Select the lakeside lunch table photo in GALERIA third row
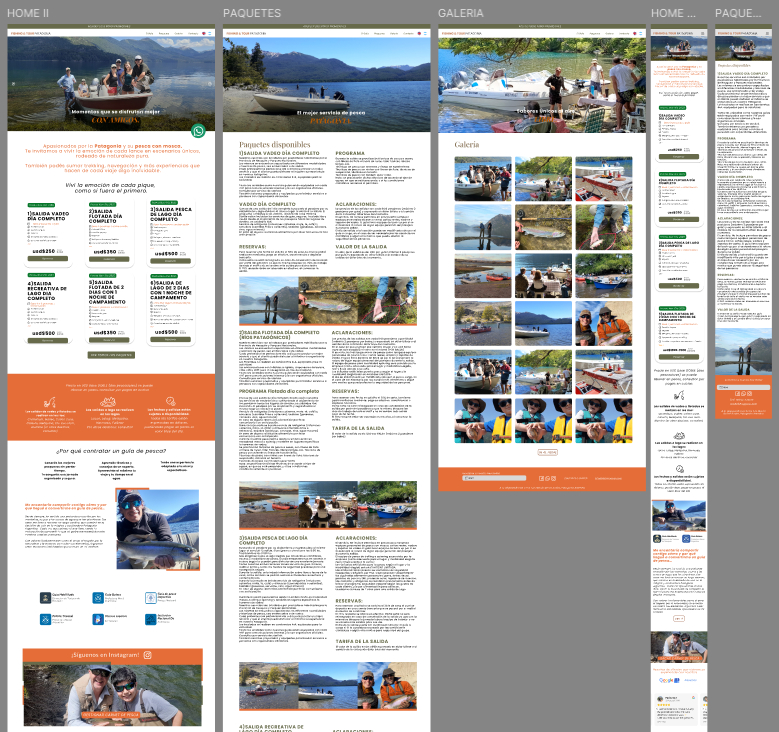This screenshot has height=732, width=779. 543,275
